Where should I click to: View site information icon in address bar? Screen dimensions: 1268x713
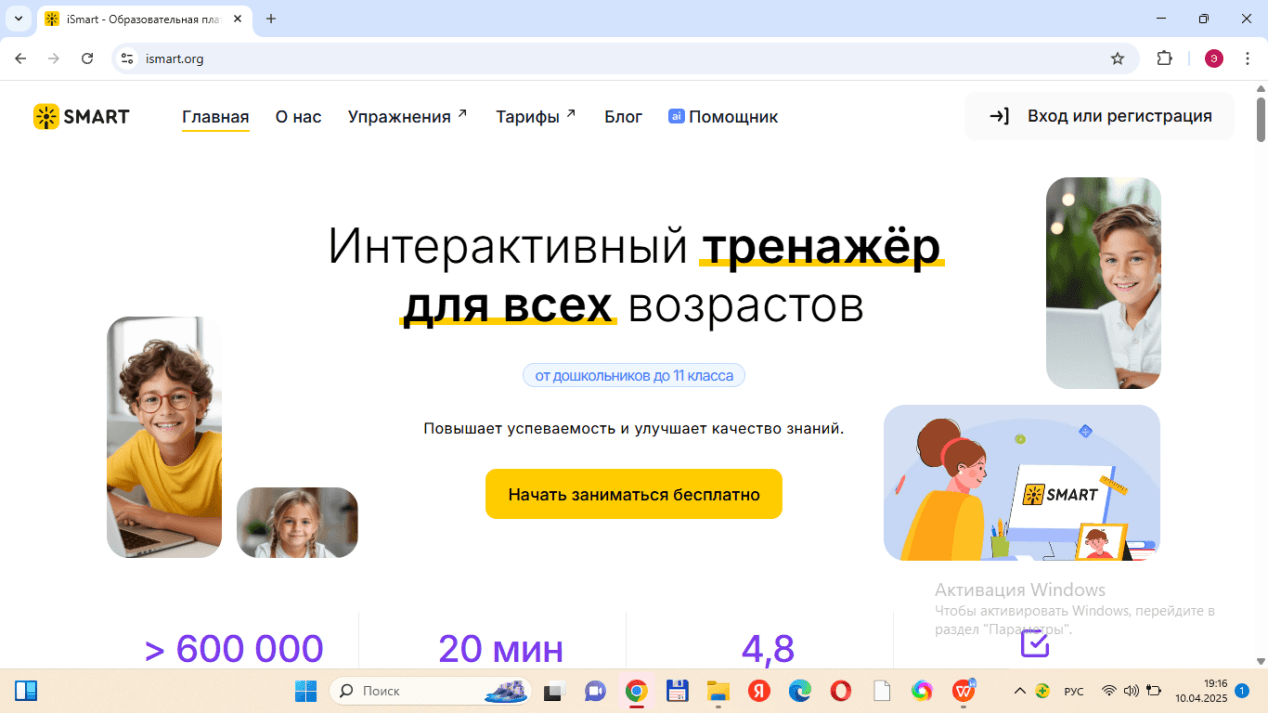127,59
